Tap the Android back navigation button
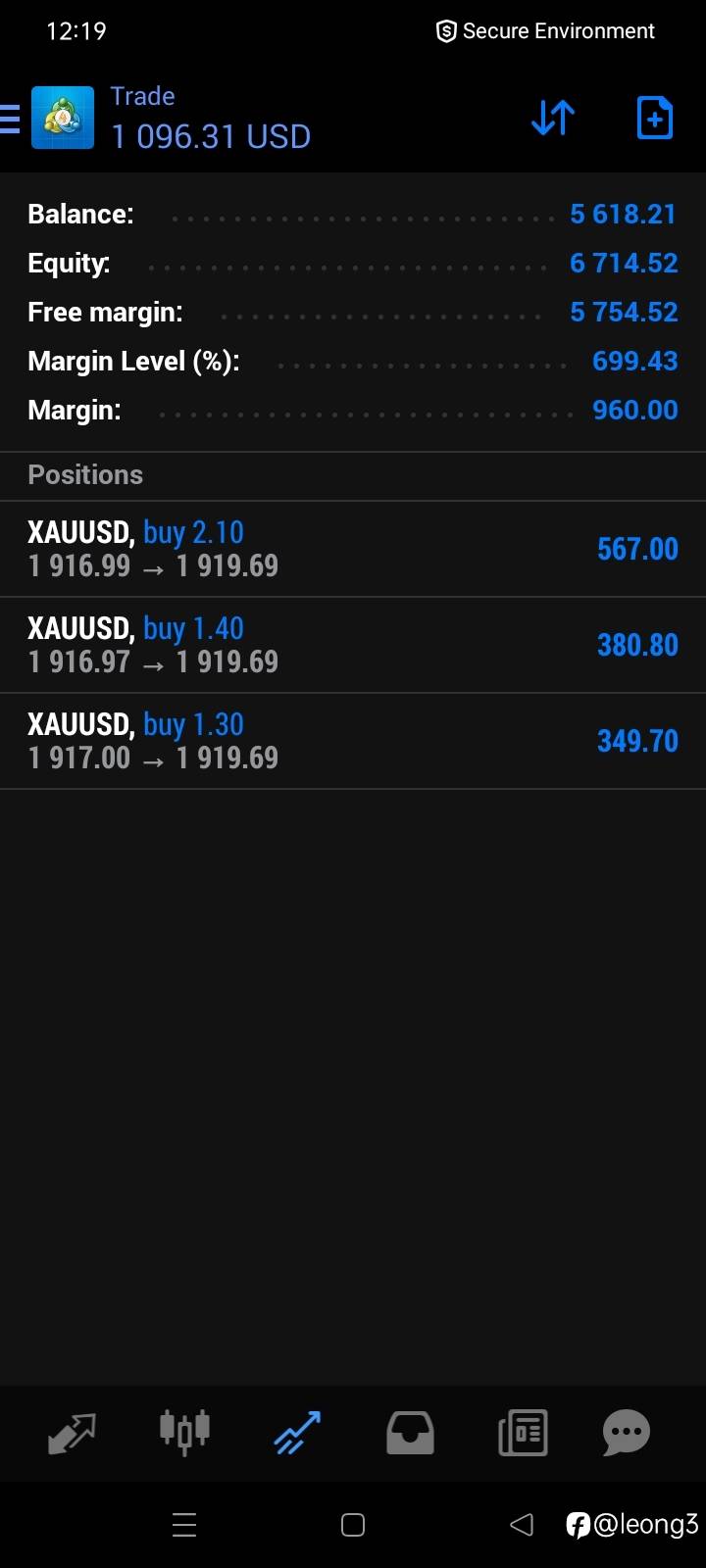Image resolution: width=706 pixels, height=1568 pixels. (522, 1524)
